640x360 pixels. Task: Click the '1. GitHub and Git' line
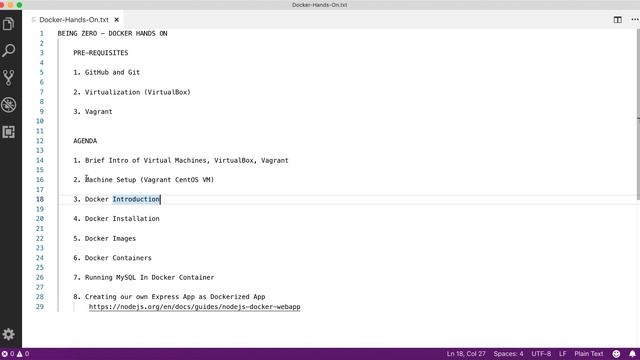coord(107,72)
